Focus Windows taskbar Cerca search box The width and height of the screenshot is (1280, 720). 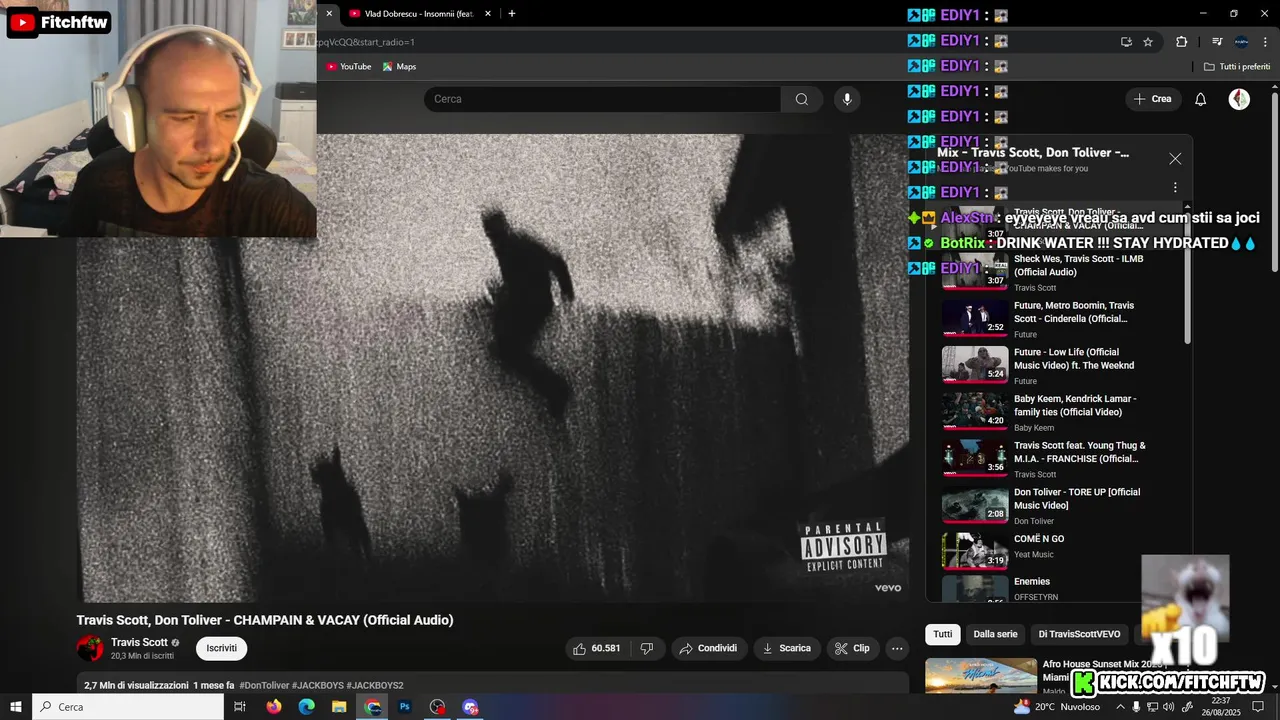128,707
